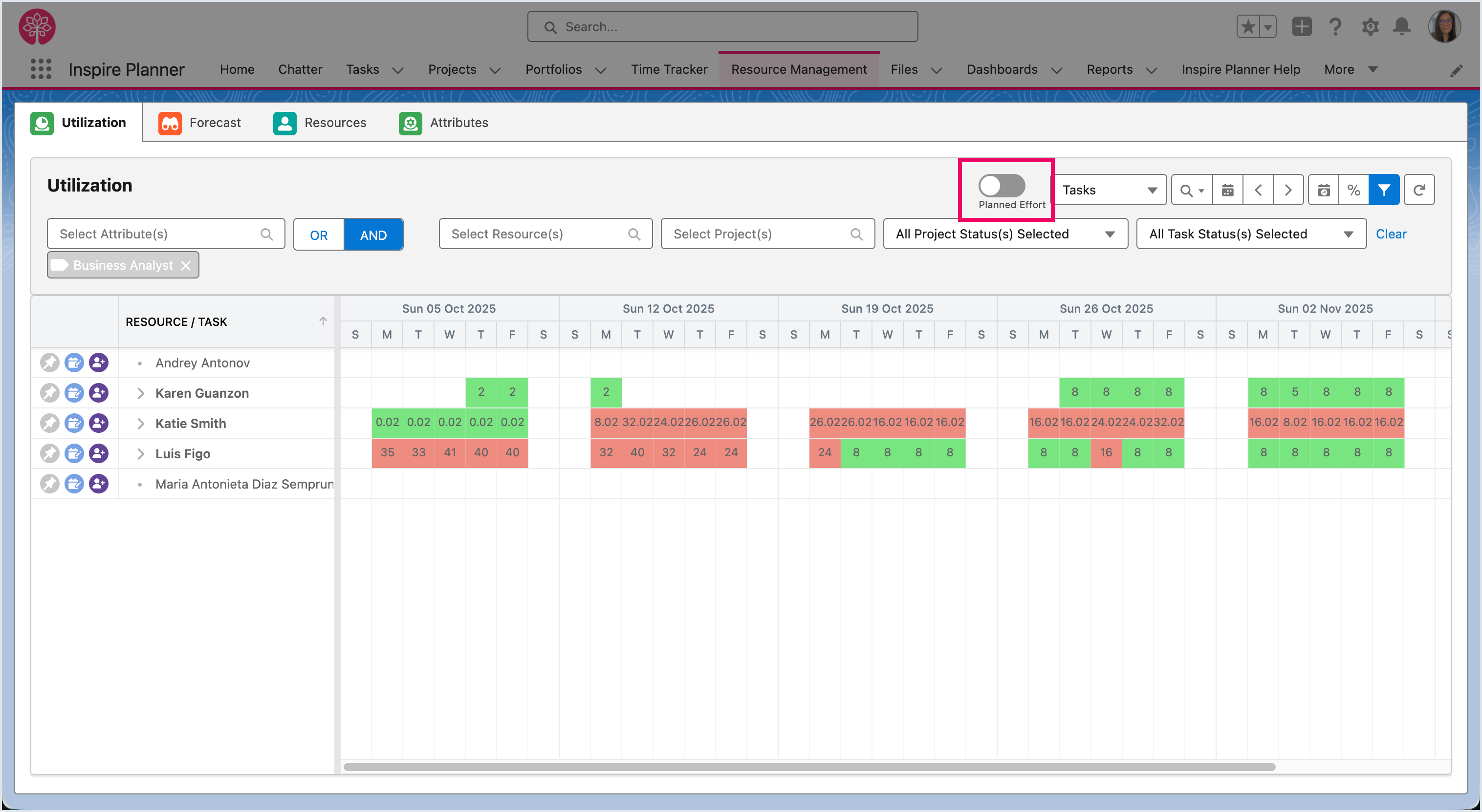Expand the Katie Smith resource row
The image size is (1482, 812).
(x=140, y=423)
